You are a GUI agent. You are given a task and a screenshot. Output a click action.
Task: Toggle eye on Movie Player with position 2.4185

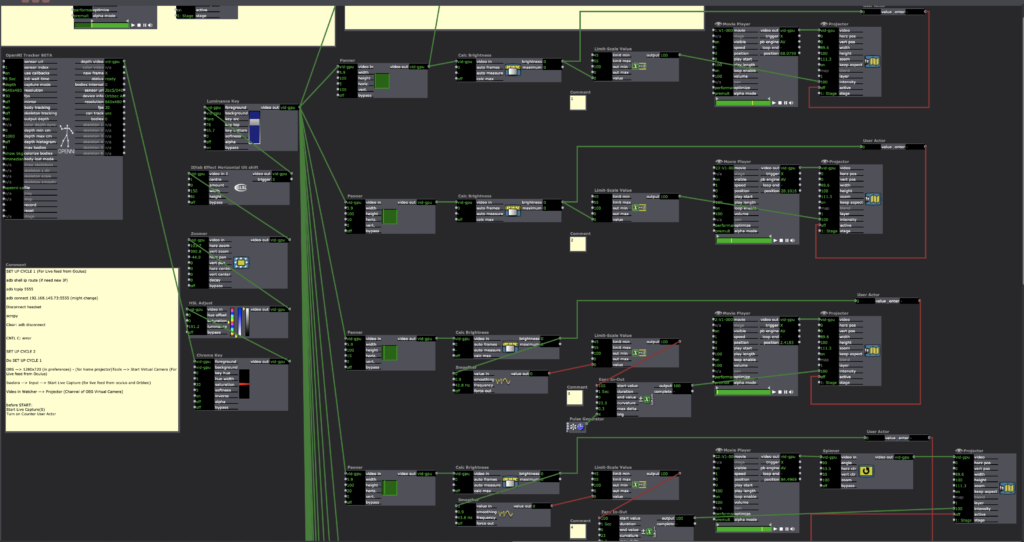coord(718,313)
